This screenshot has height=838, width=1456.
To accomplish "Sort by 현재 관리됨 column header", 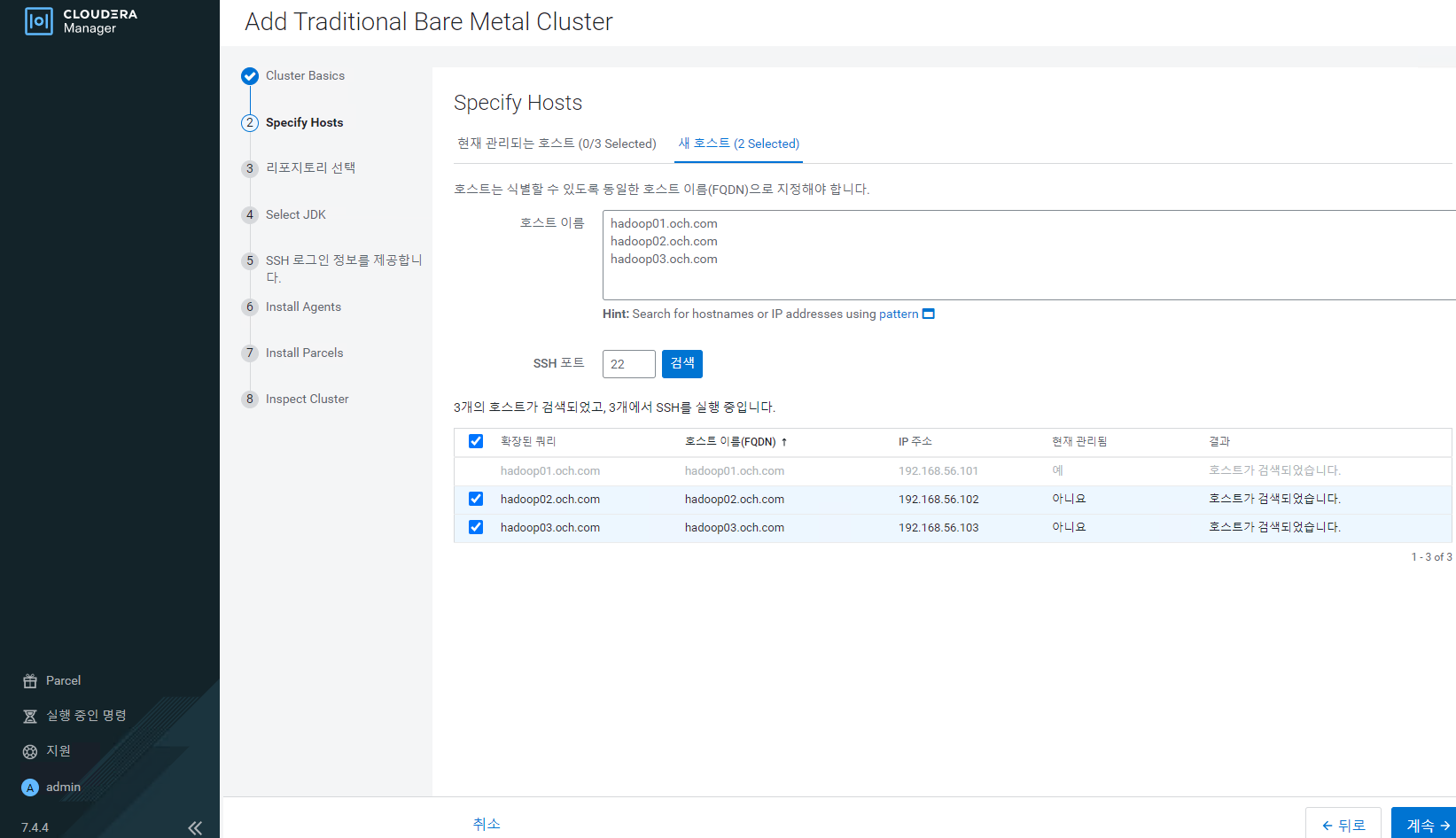I will tap(1079, 441).
